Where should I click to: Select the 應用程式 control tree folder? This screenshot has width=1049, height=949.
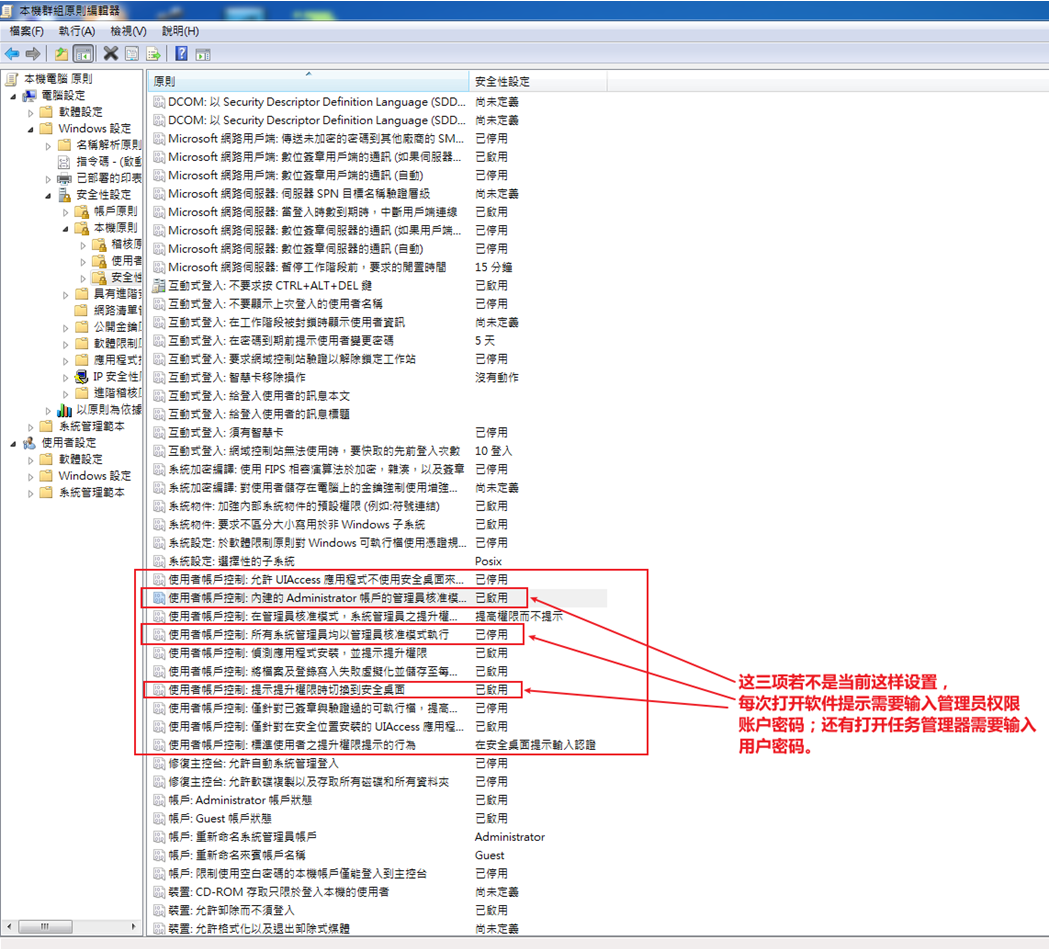[x=108, y=360]
